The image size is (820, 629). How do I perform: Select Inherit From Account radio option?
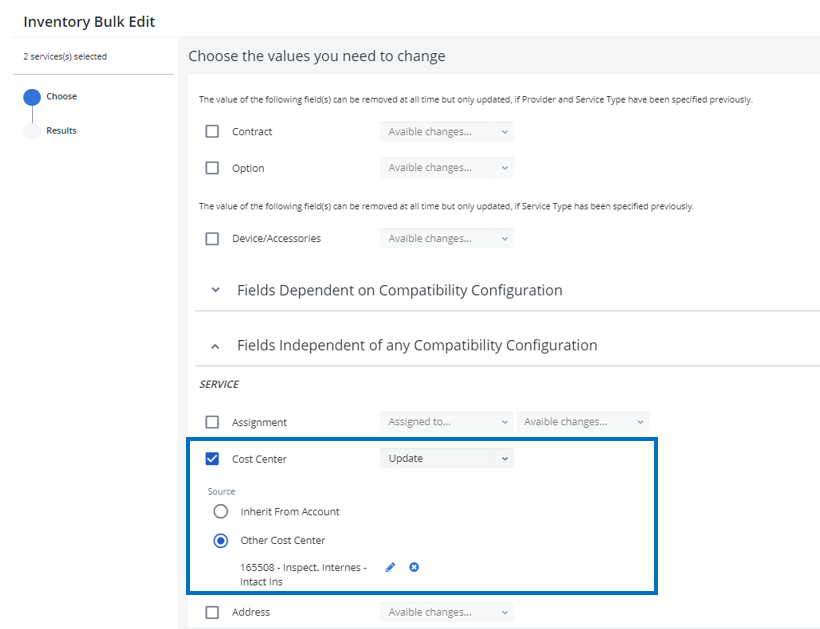[221, 511]
